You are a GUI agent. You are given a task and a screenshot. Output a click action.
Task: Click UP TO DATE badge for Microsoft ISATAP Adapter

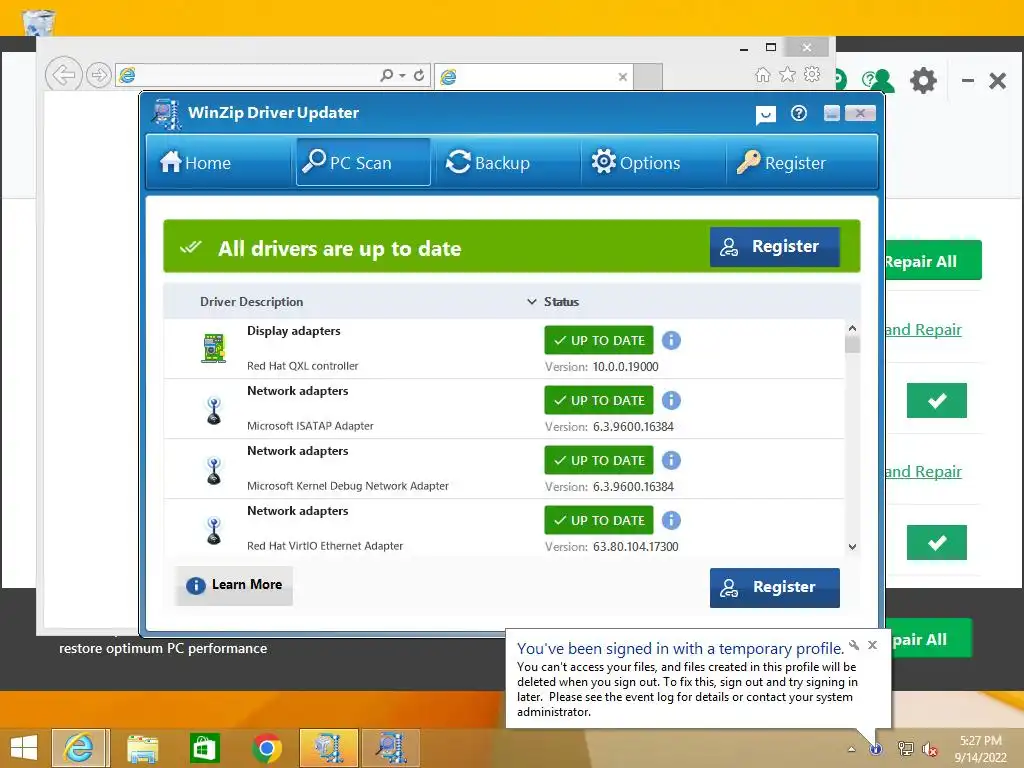tap(599, 400)
